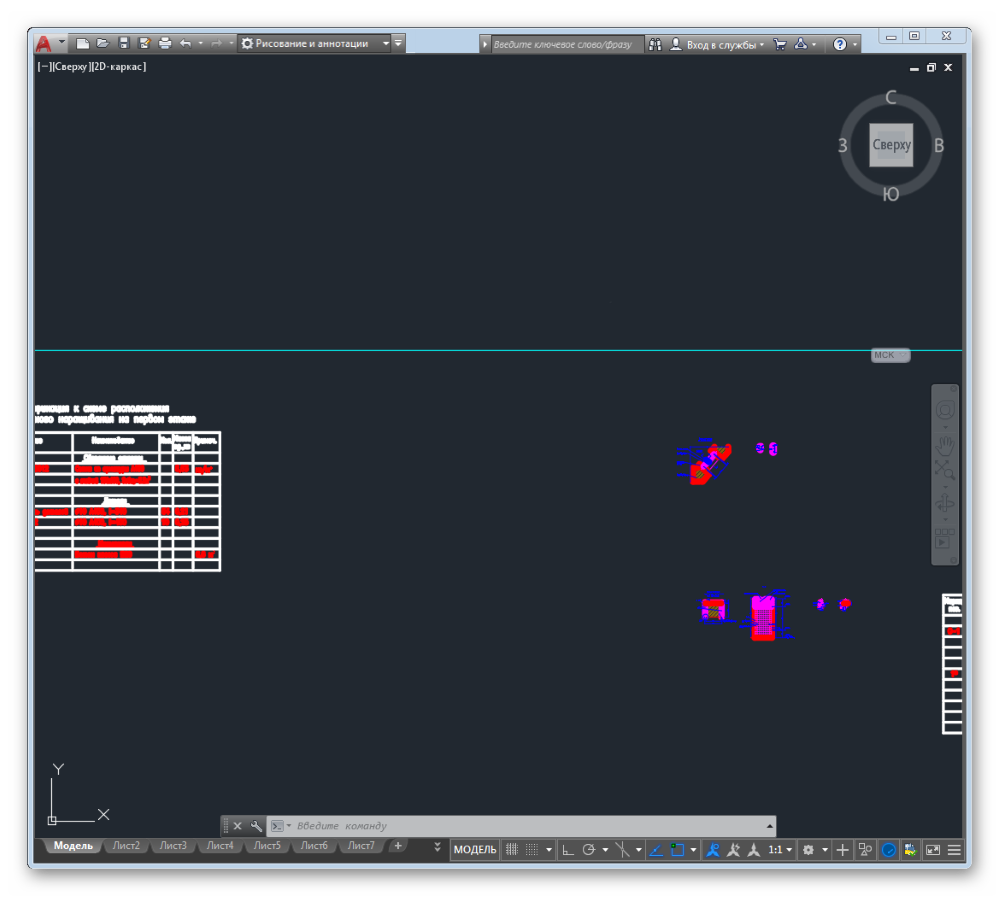Click the '[2D-каркас]' visual style label

[119, 66]
